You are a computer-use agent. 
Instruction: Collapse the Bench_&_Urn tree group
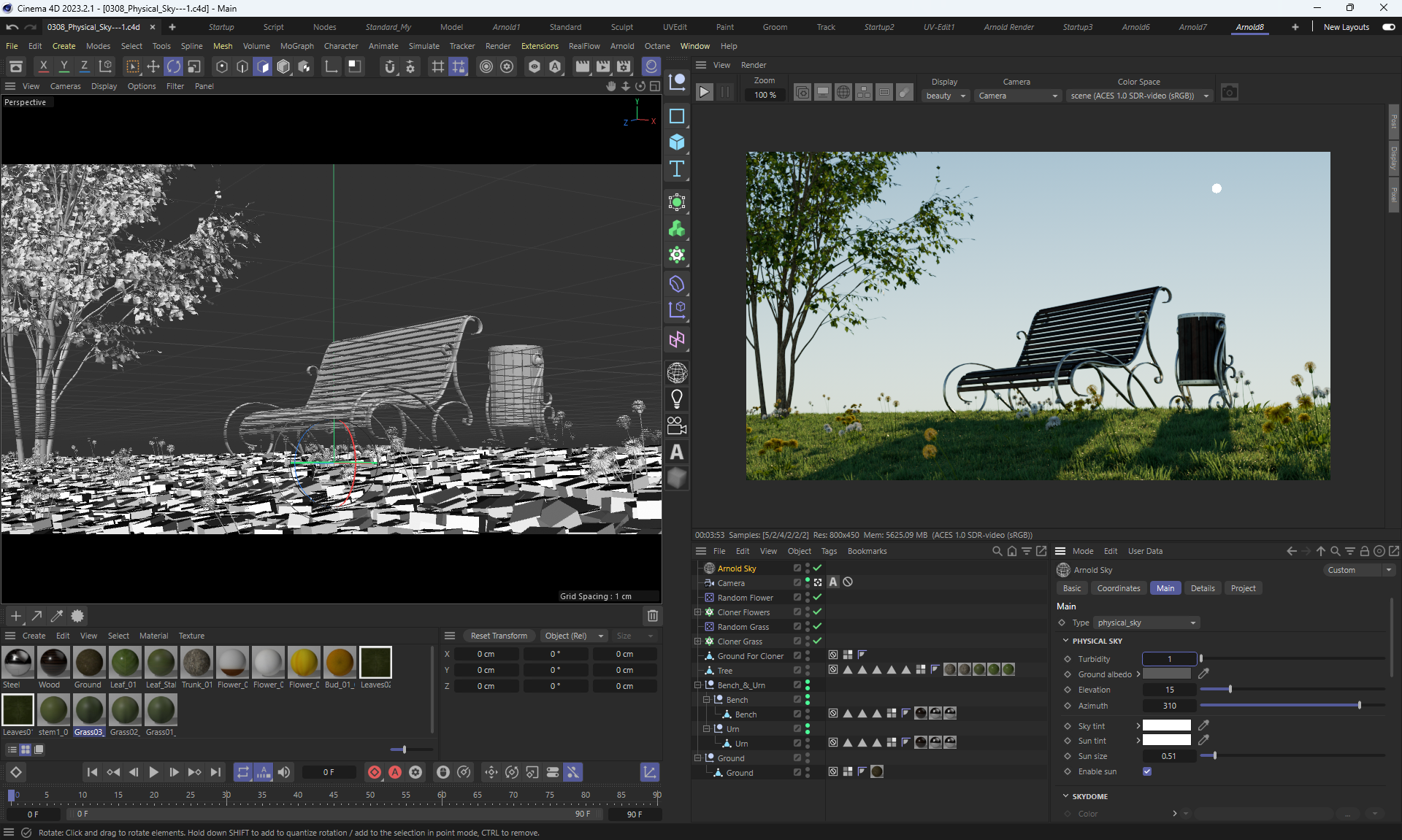point(697,685)
